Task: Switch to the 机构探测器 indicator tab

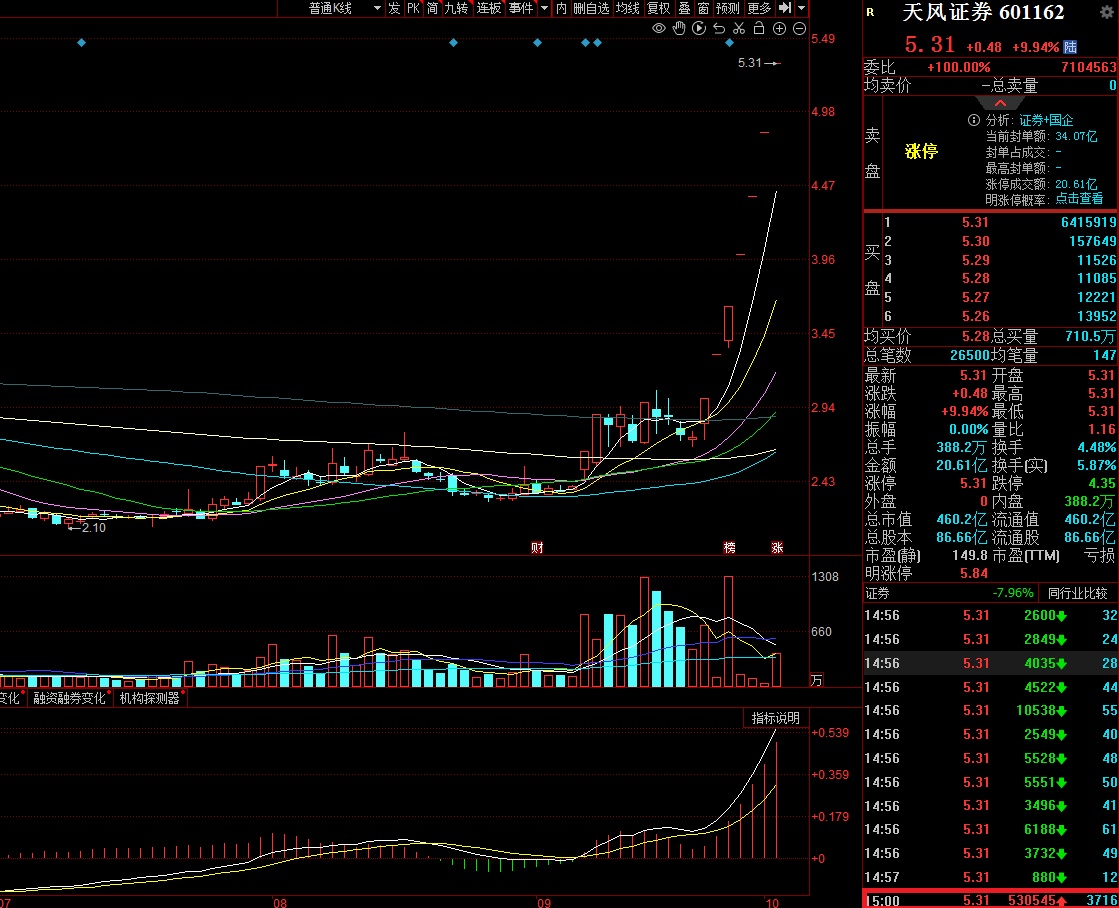Action: point(149,699)
